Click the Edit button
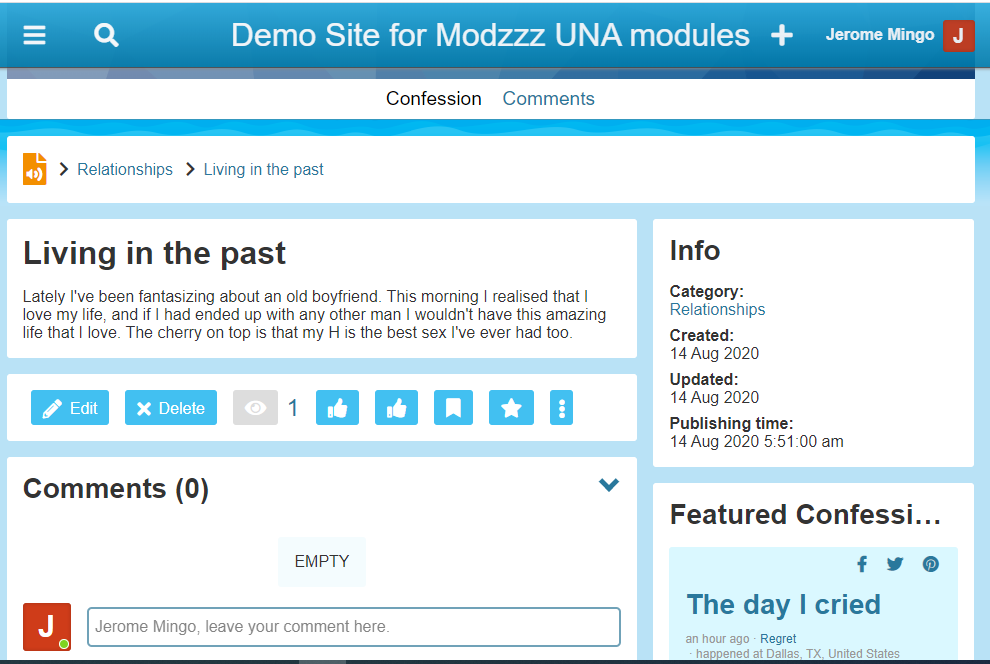Image resolution: width=990 pixels, height=664 pixels. click(70, 408)
